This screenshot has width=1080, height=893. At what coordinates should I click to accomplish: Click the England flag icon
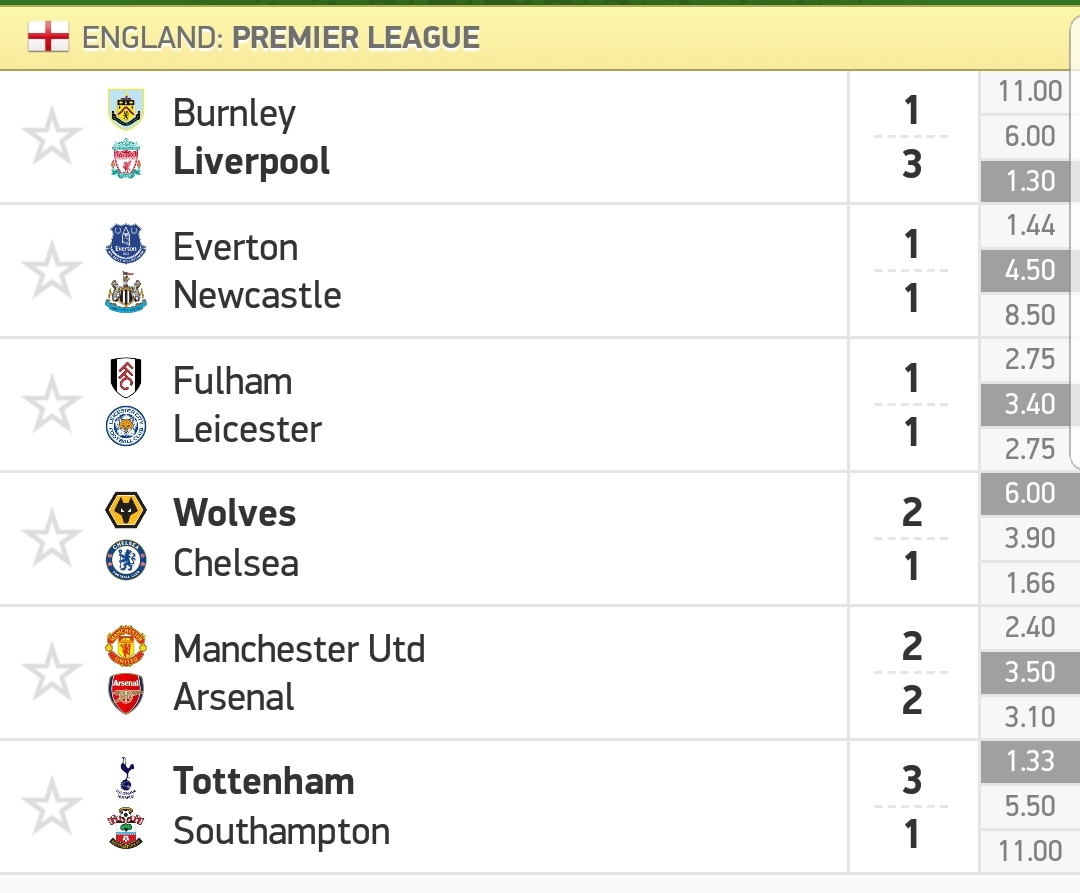coord(48,37)
